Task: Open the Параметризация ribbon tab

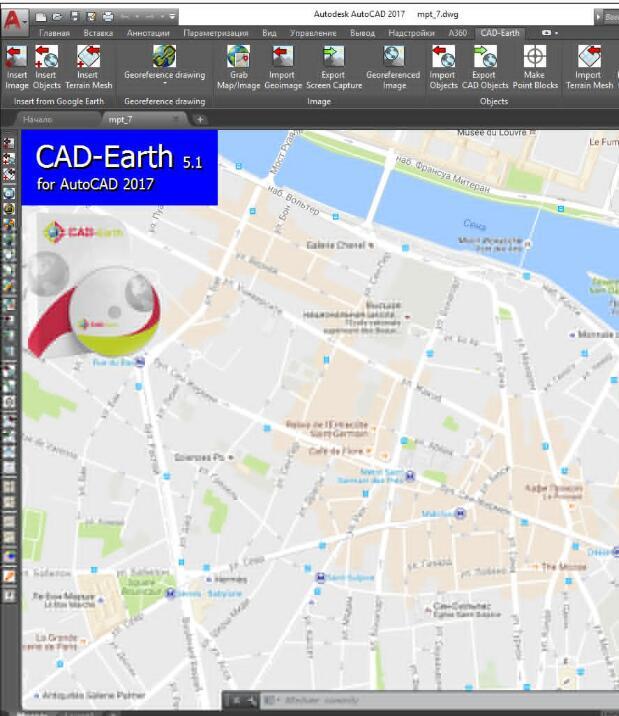Action: click(215, 33)
